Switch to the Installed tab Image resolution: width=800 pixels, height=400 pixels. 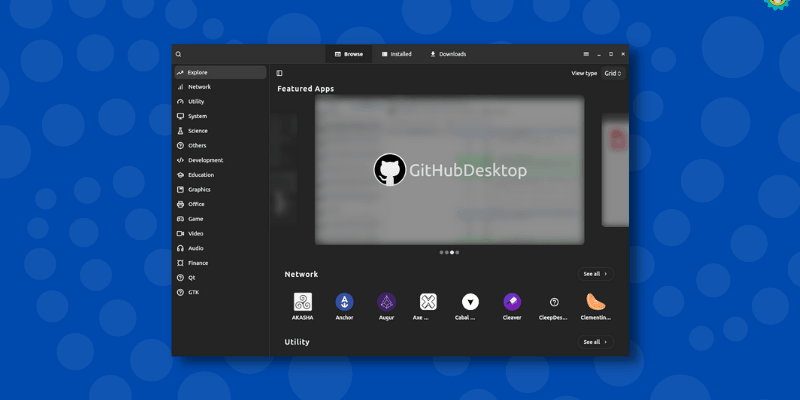point(396,54)
